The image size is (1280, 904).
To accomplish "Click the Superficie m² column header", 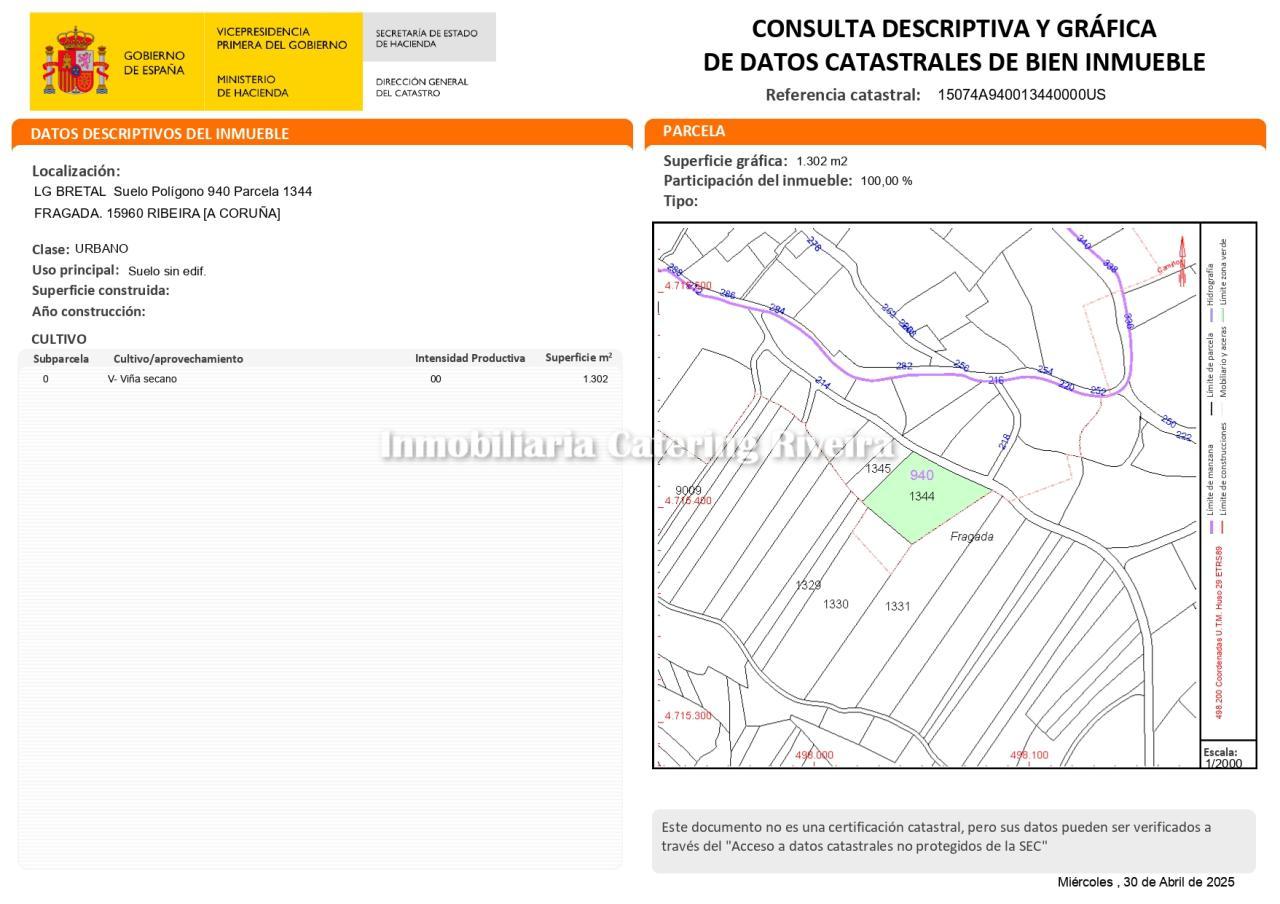I will pos(578,358).
